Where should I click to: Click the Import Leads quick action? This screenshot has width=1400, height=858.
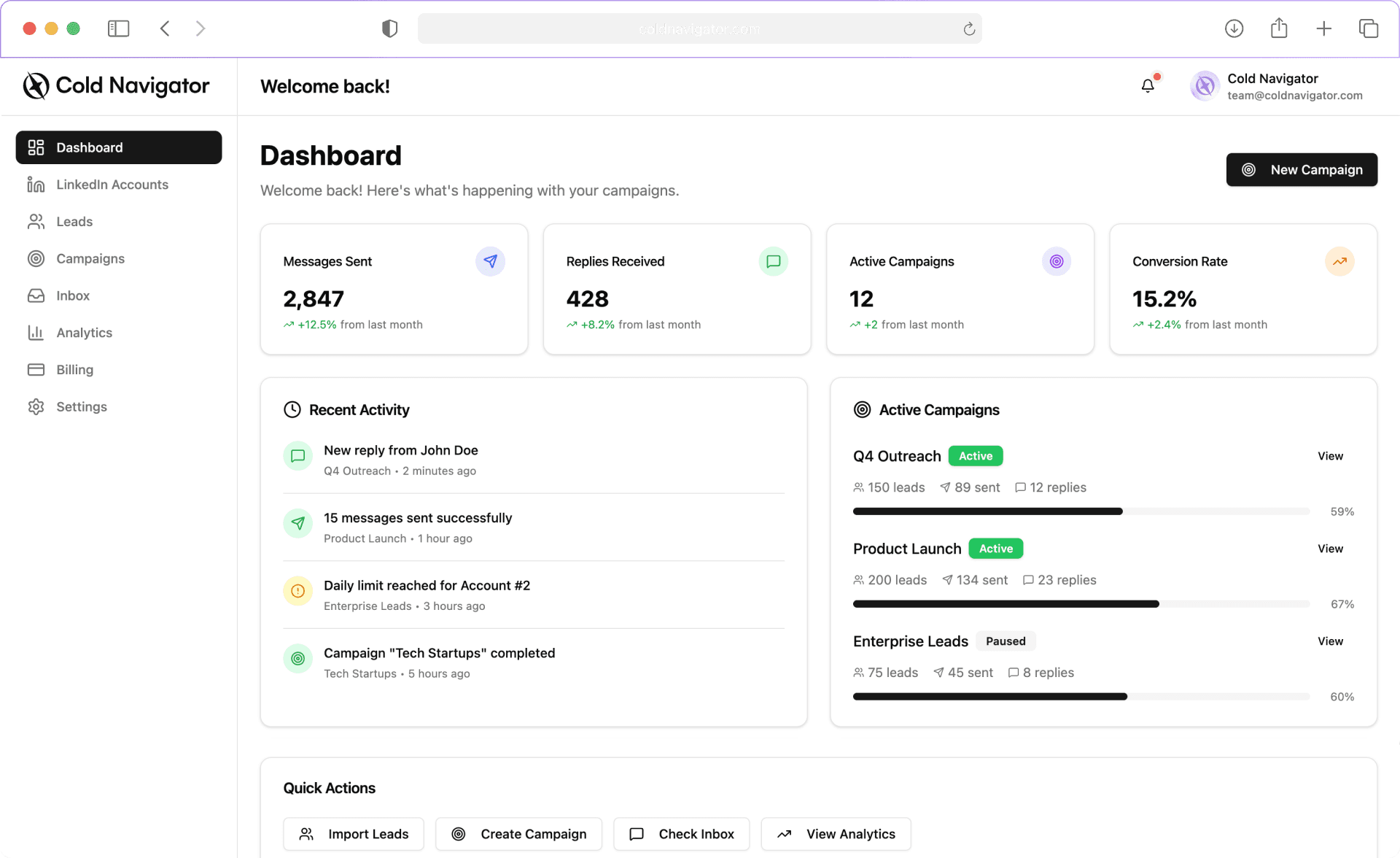[x=354, y=834]
